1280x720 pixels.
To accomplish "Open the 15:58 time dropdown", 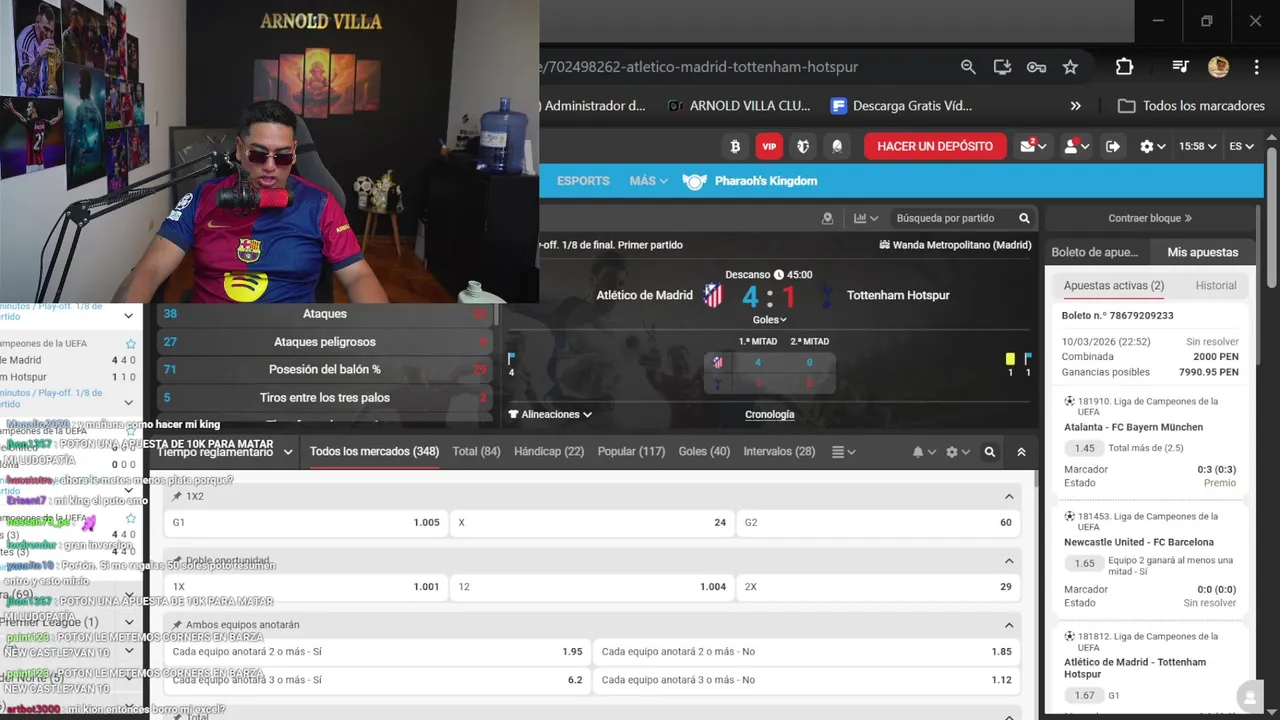I will click(x=1197, y=146).
